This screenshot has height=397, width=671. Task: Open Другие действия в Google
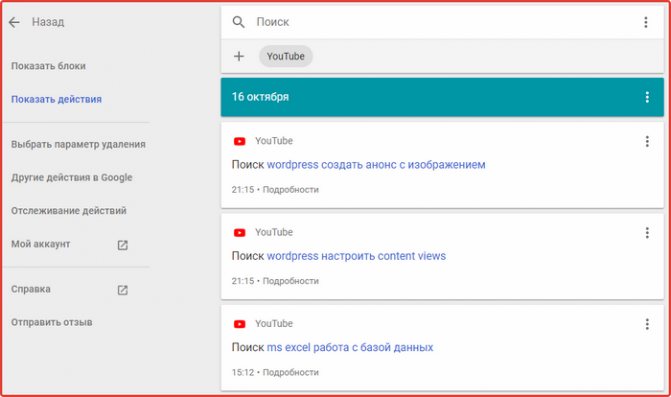point(71,177)
